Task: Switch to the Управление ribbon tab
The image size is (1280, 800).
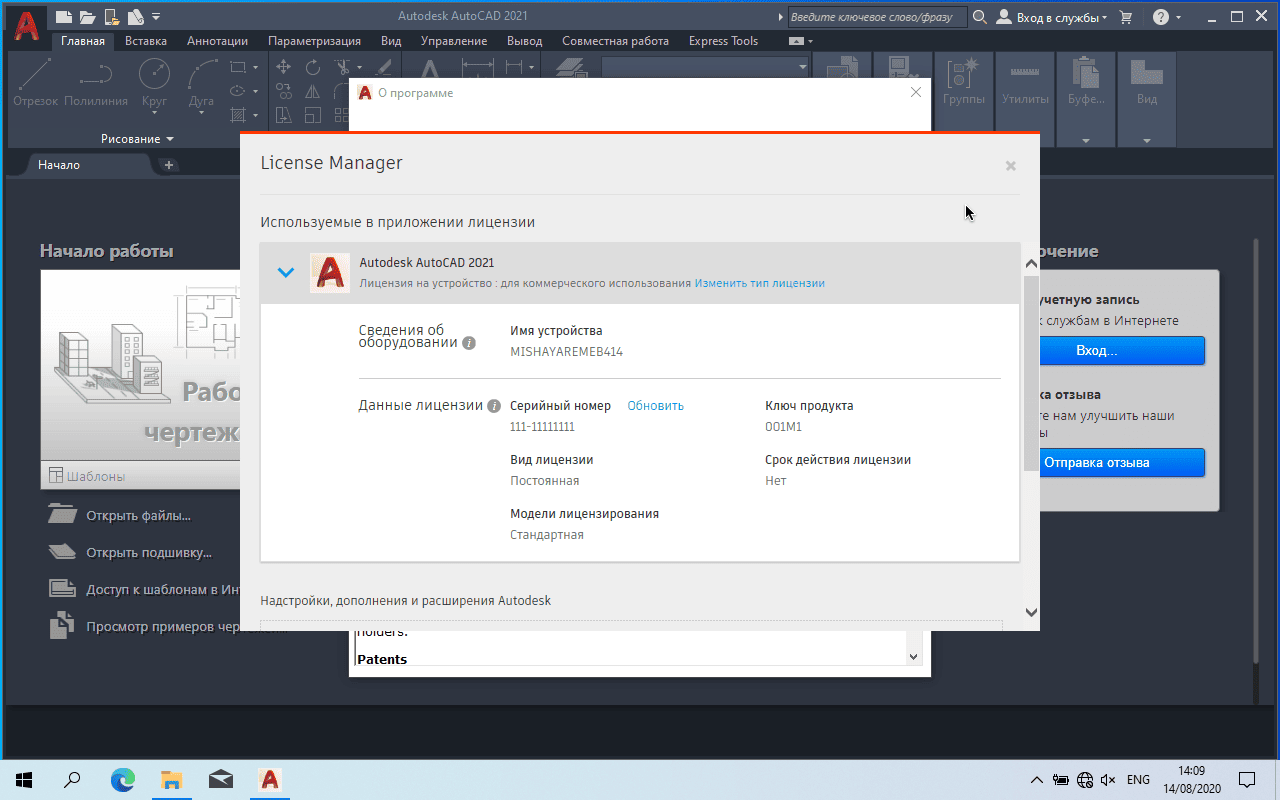Action: [x=454, y=41]
